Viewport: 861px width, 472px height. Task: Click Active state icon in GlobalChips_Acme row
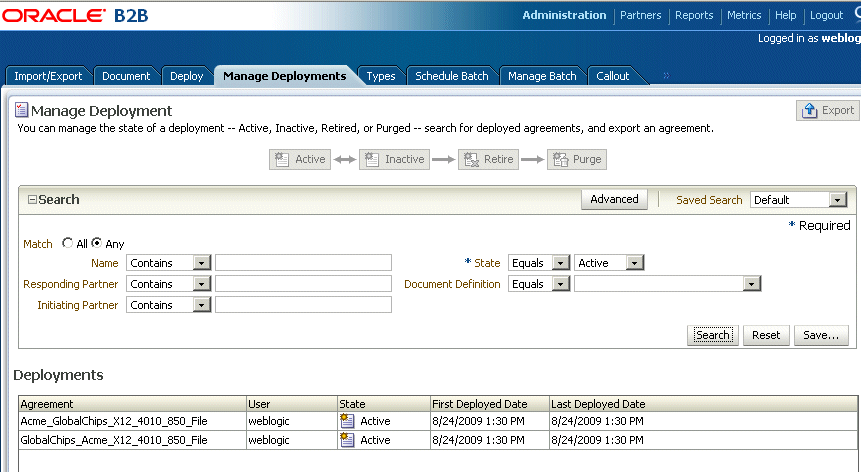pyautogui.click(x=347, y=440)
